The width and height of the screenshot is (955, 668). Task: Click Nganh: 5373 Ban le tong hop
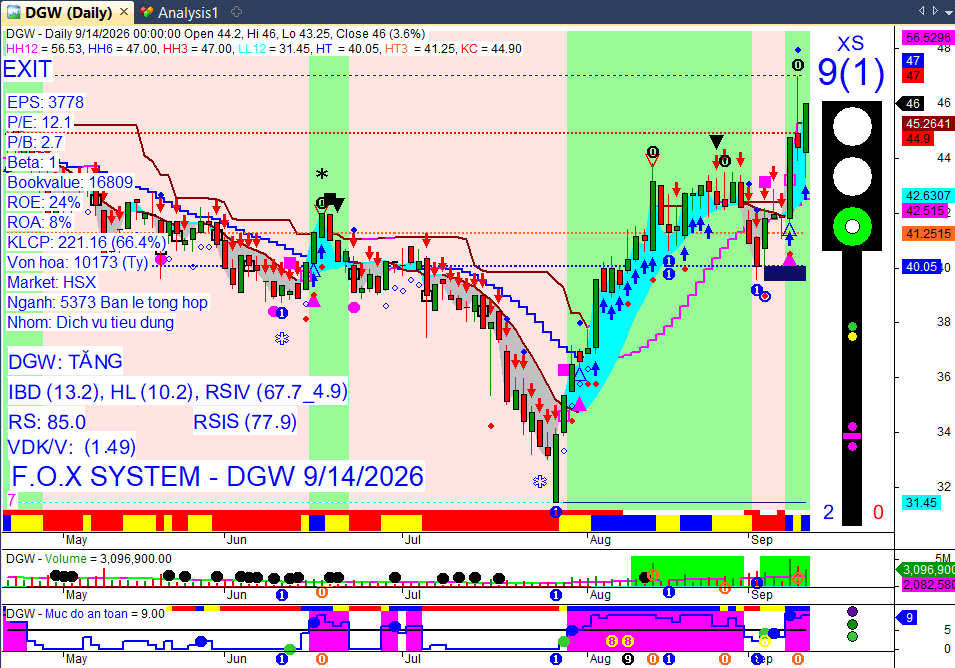pos(107,303)
